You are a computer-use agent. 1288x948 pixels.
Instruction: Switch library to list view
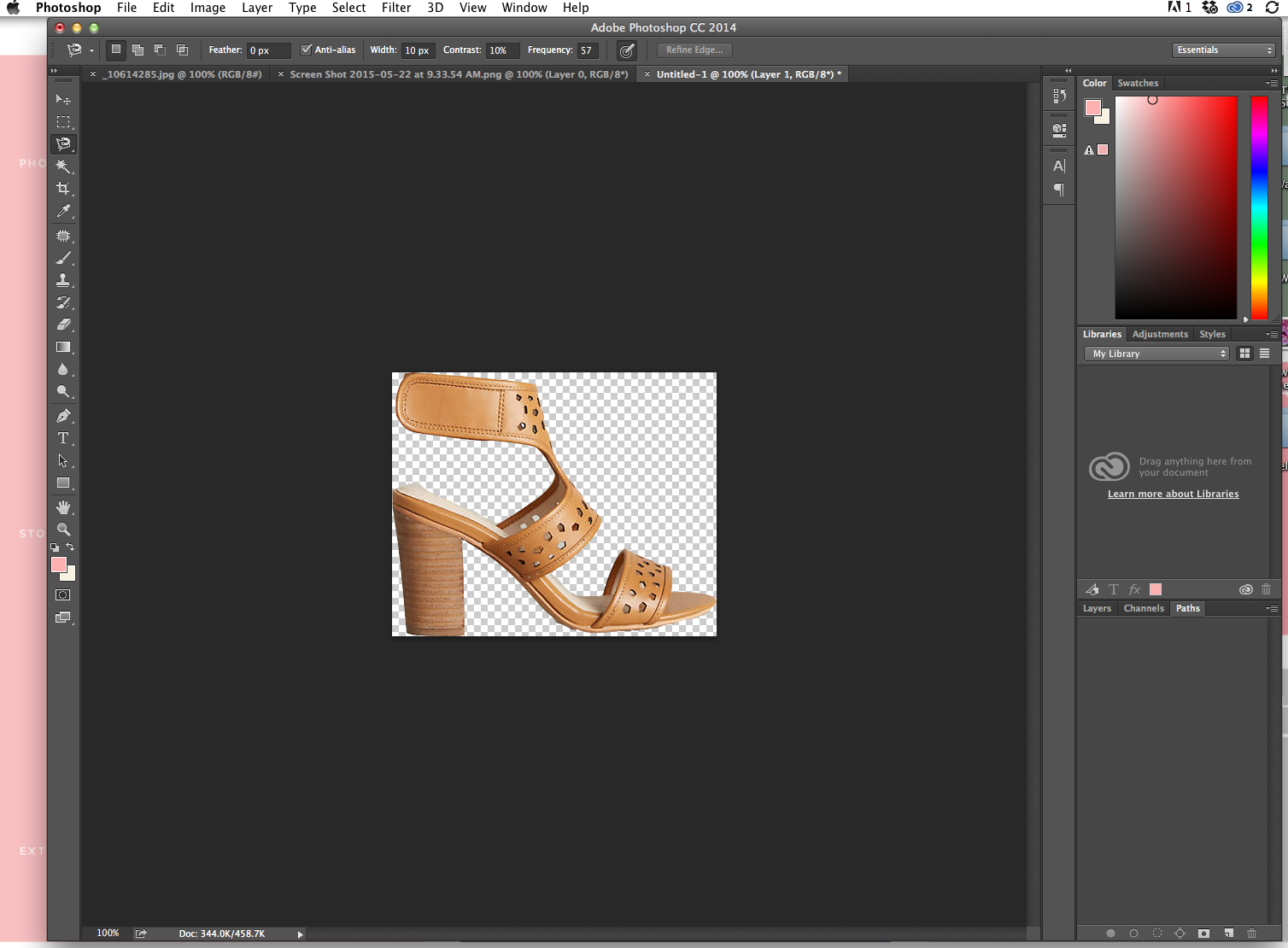pos(1264,354)
